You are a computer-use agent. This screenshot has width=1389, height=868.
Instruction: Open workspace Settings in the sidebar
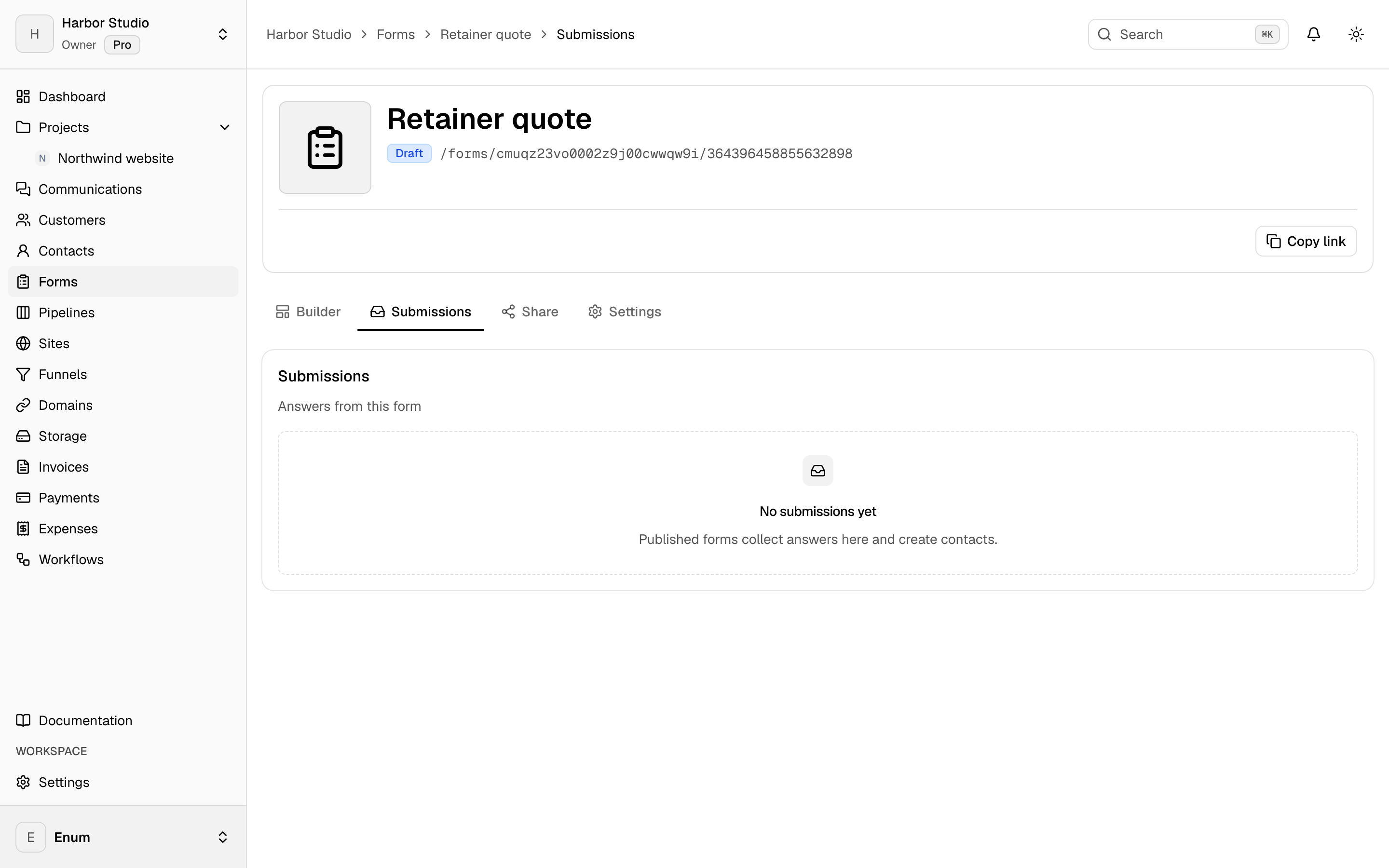tap(123, 783)
